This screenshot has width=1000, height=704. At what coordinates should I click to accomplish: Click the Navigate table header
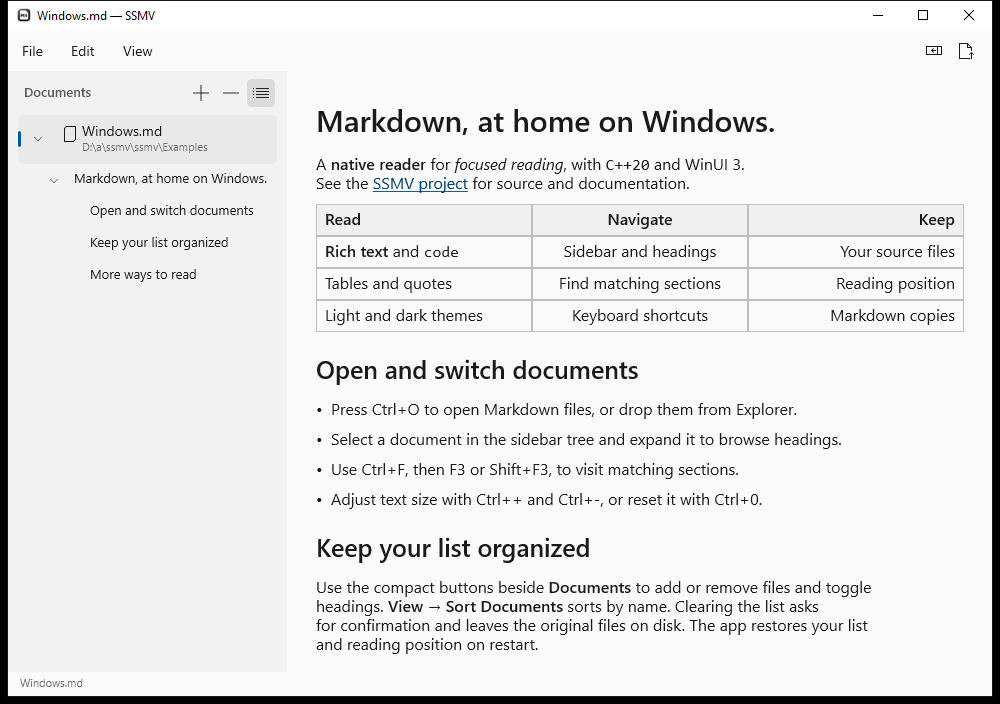[x=640, y=220]
